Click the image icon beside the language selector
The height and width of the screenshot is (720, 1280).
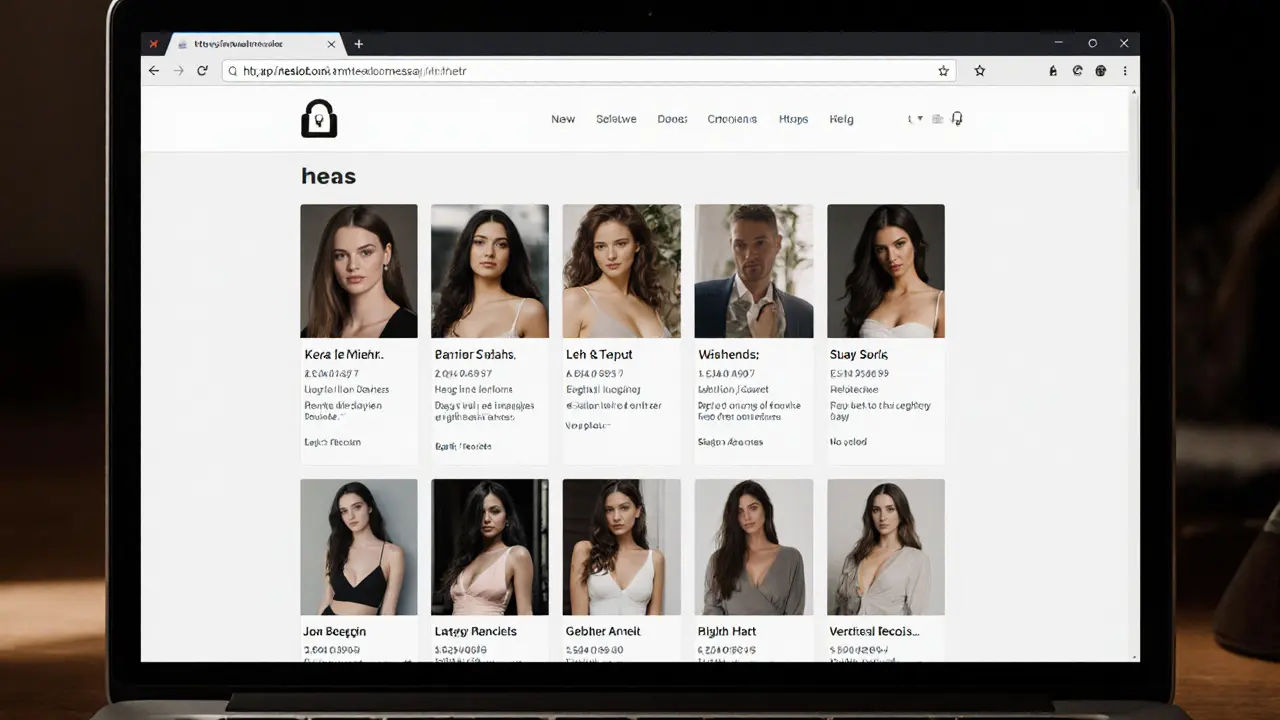click(937, 118)
